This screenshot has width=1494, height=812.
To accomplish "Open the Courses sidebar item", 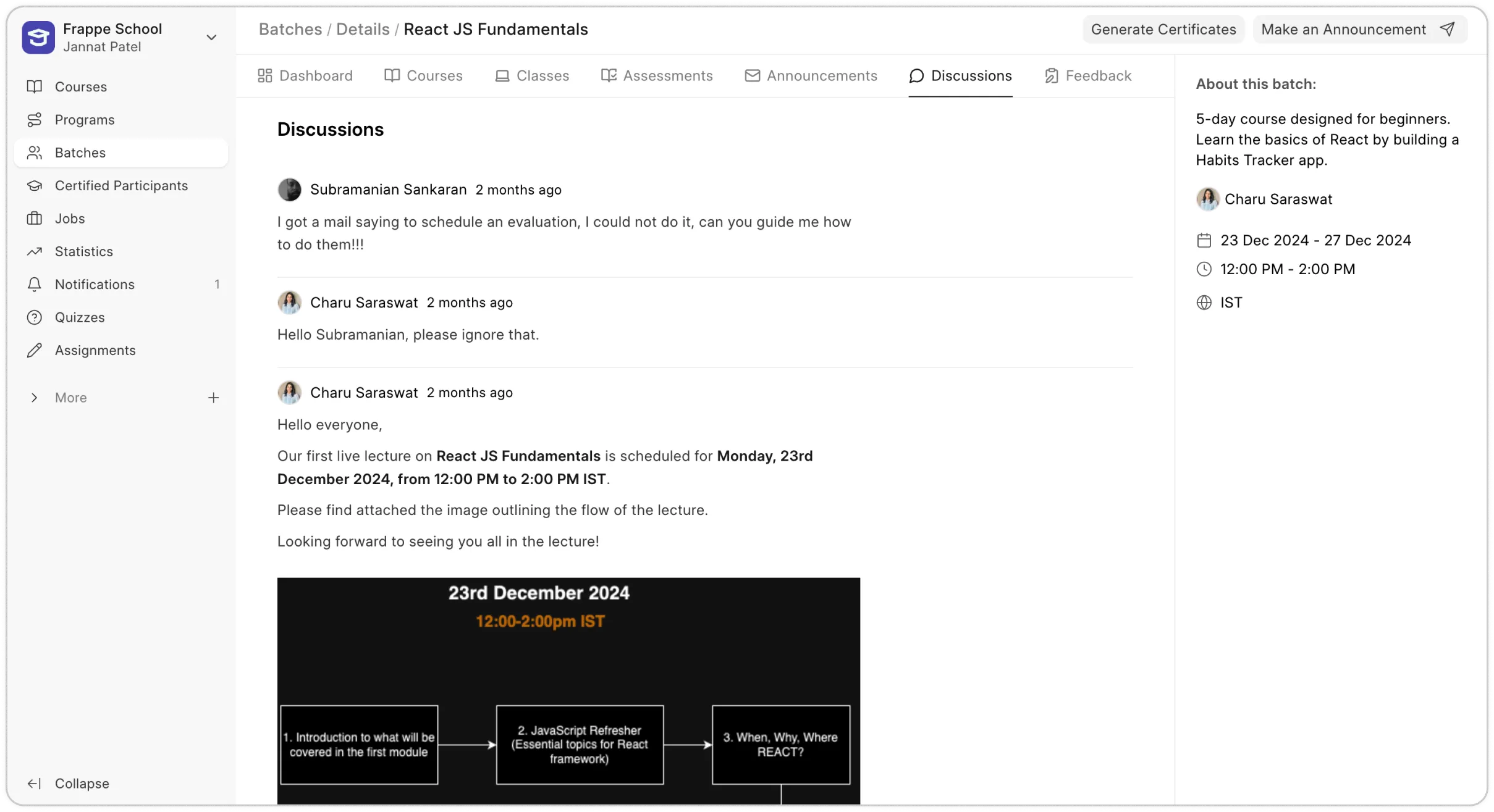I will point(80,86).
